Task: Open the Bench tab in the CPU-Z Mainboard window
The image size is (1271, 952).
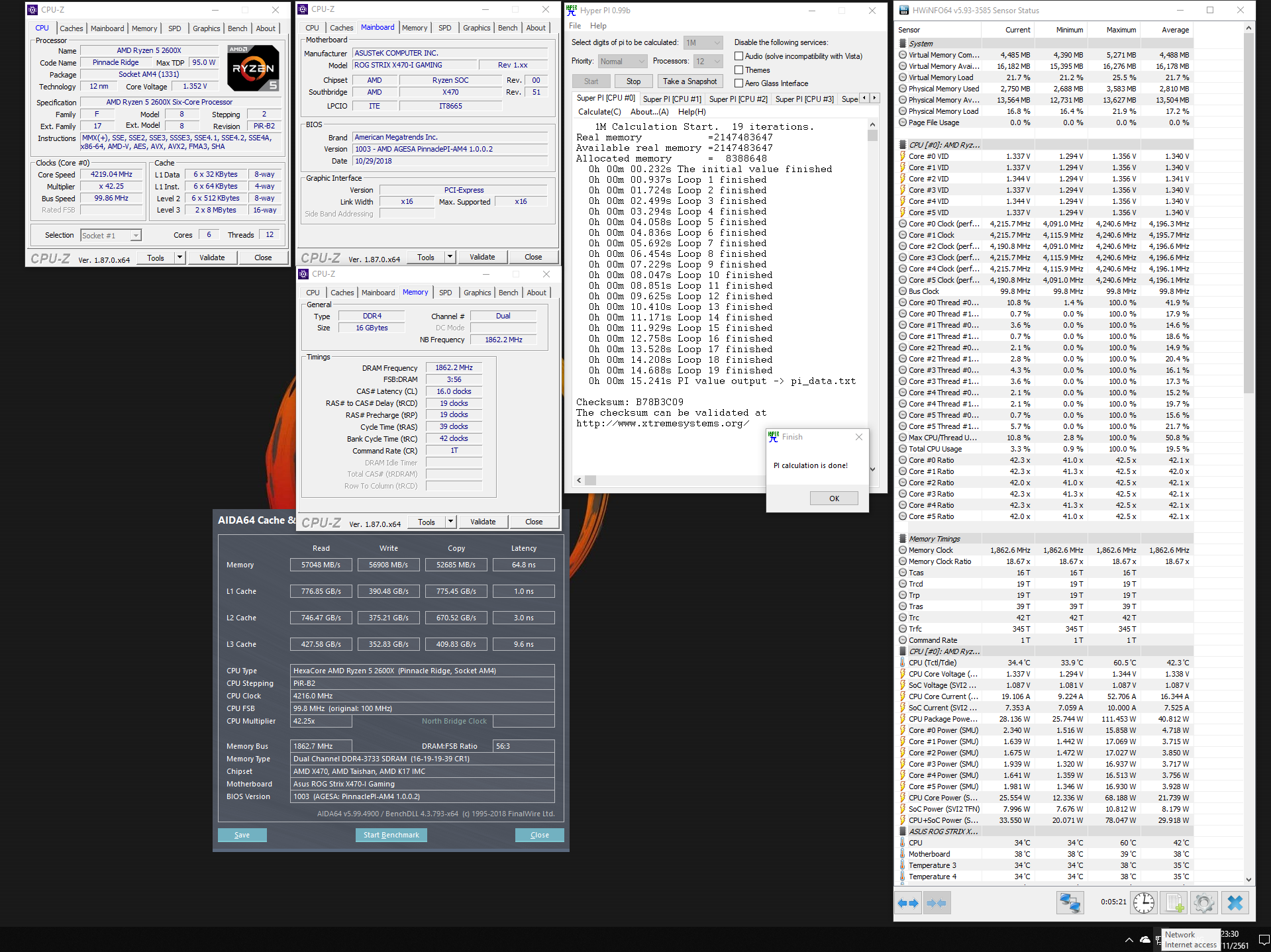Action: click(508, 28)
